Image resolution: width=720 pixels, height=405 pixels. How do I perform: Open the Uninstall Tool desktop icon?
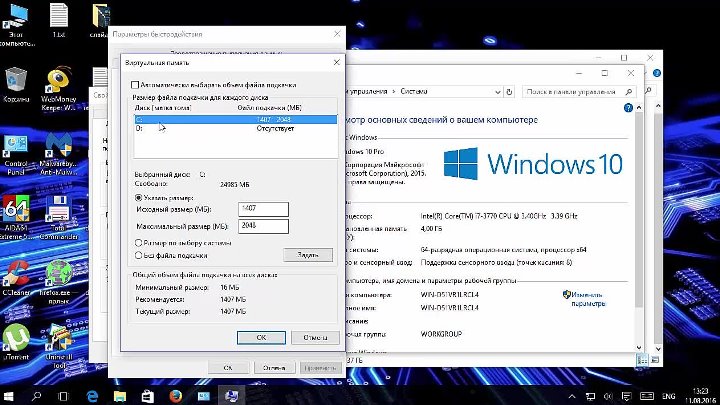click(x=58, y=347)
